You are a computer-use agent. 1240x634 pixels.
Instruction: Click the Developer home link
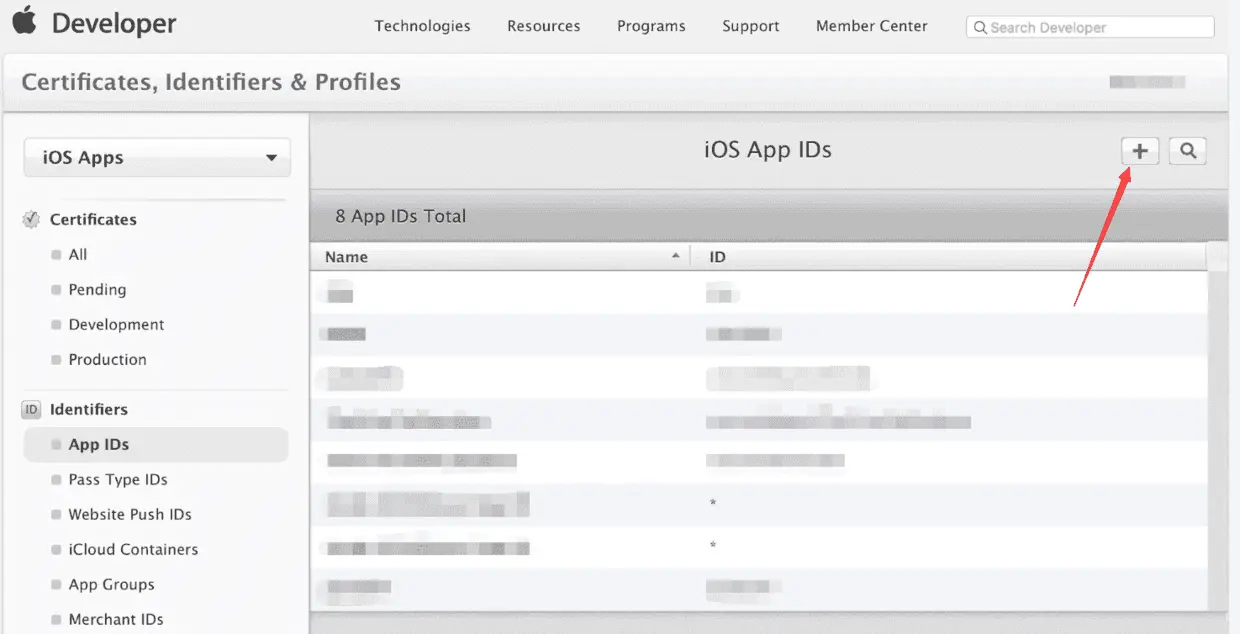(x=114, y=23)
